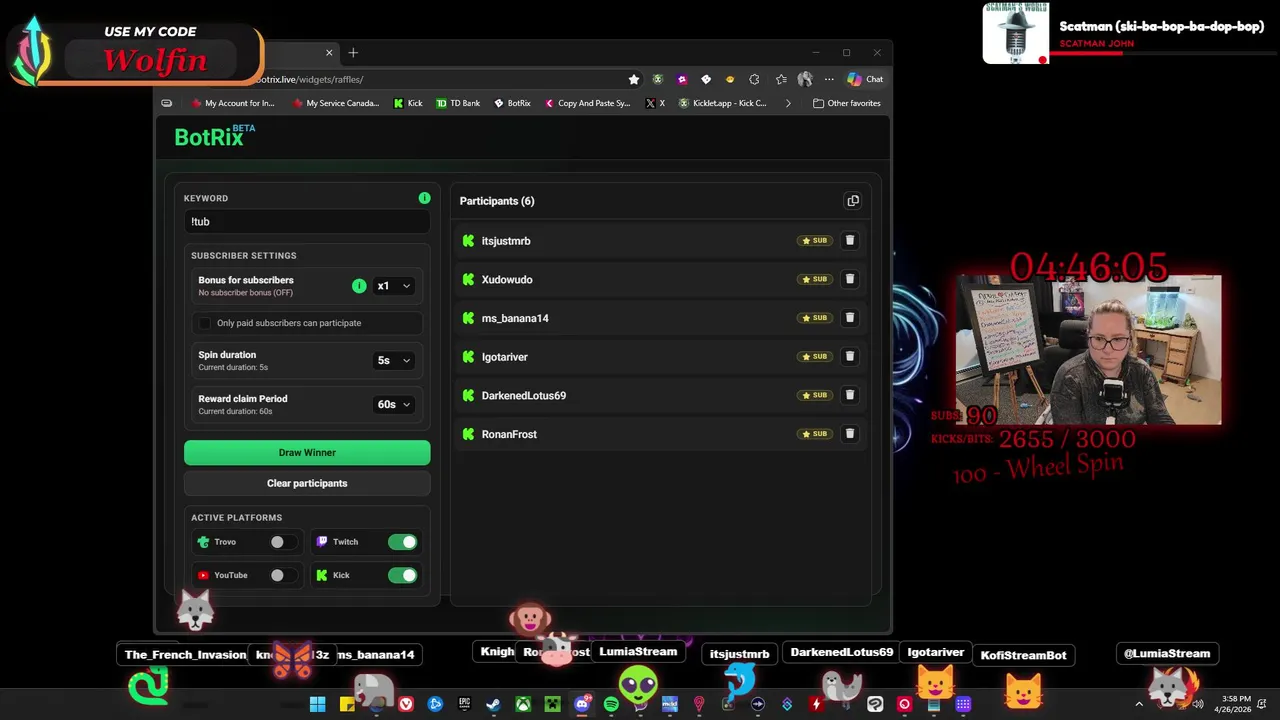Open Epic Games Launcher from taskbar

[464, 704]
